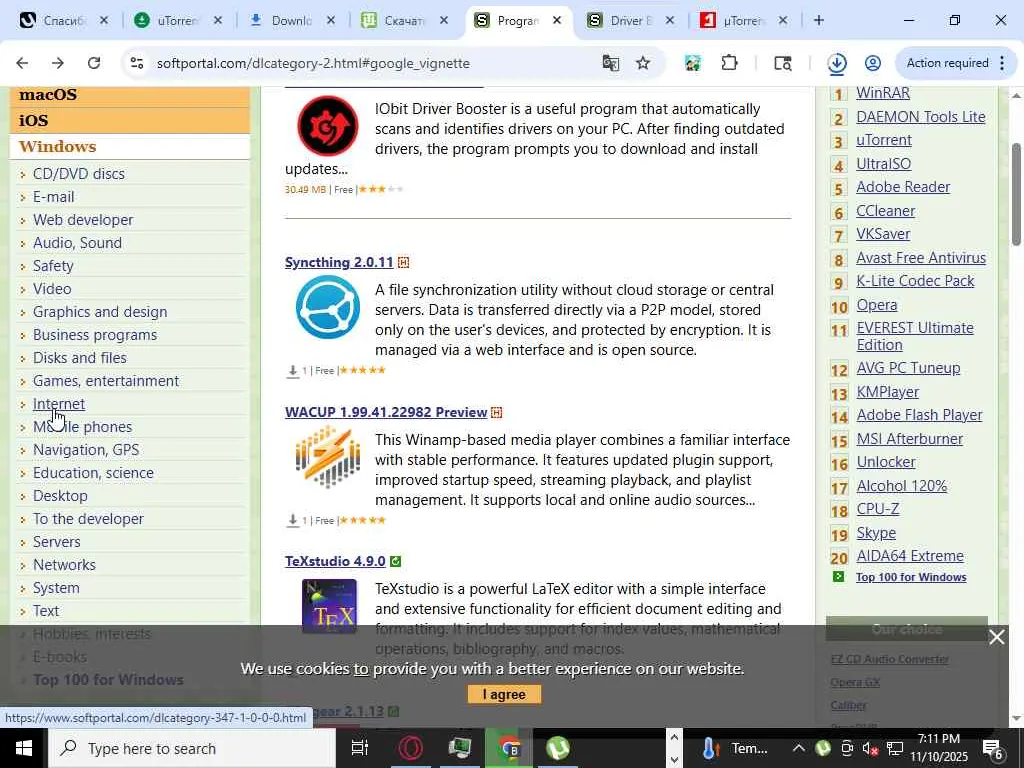Viewport: 1024px width, 768px height.
Task: Close the cookie banner with the X
Action: 997,637
